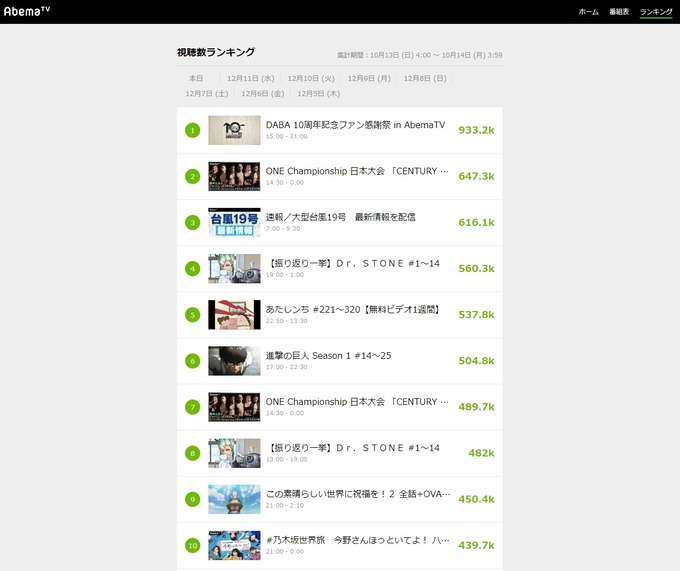Switch to the 本日 tab

(196, 78)
